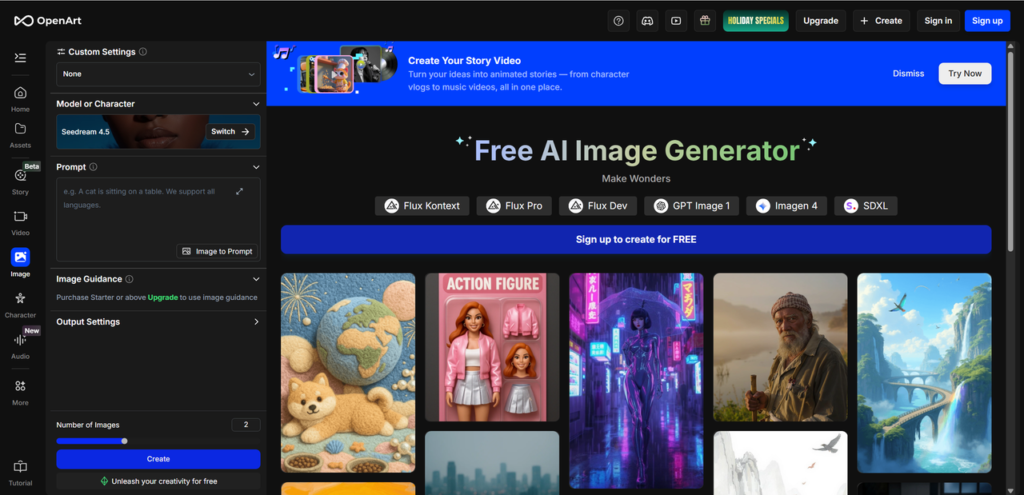Click the Sign in button
Image resolution: width=1024 pixels, height=495 pixels.
click(938, 21)
